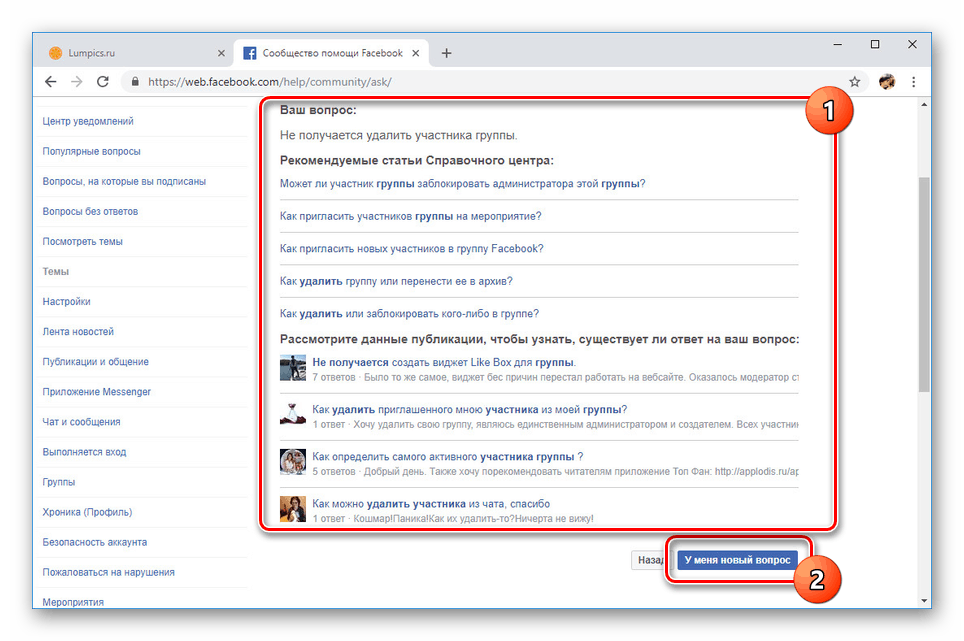Open post about Like Box widget
964x641 pixels.
pyautogui.click(x=444, y=363)
